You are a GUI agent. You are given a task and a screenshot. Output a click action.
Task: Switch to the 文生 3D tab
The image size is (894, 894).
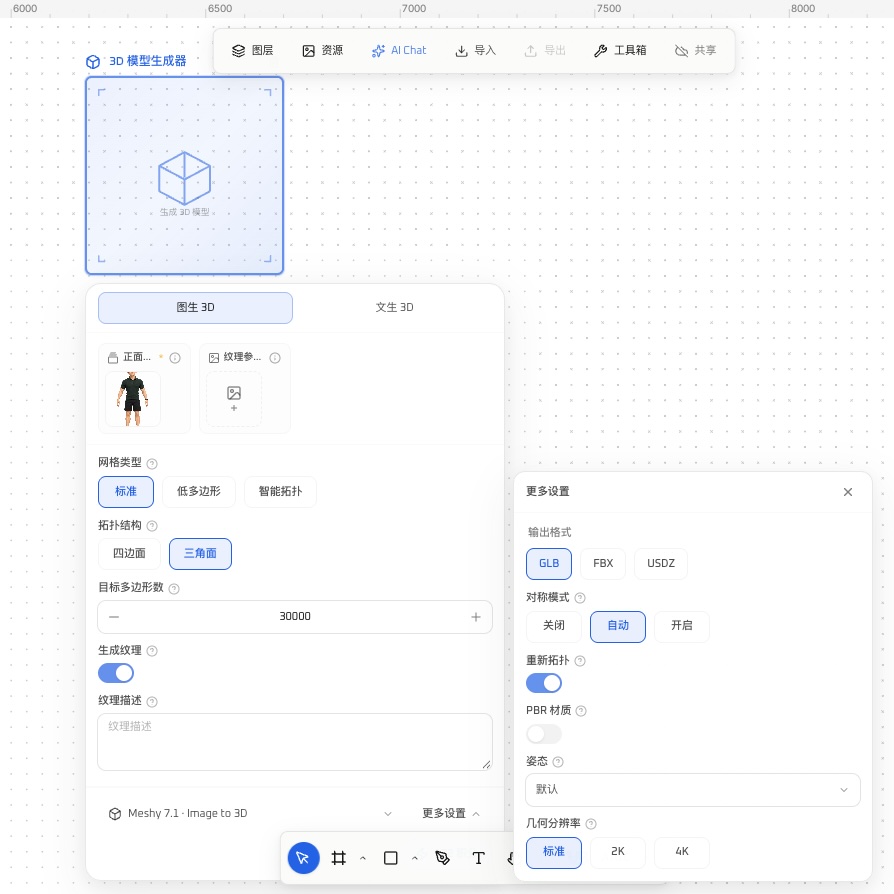395,308
